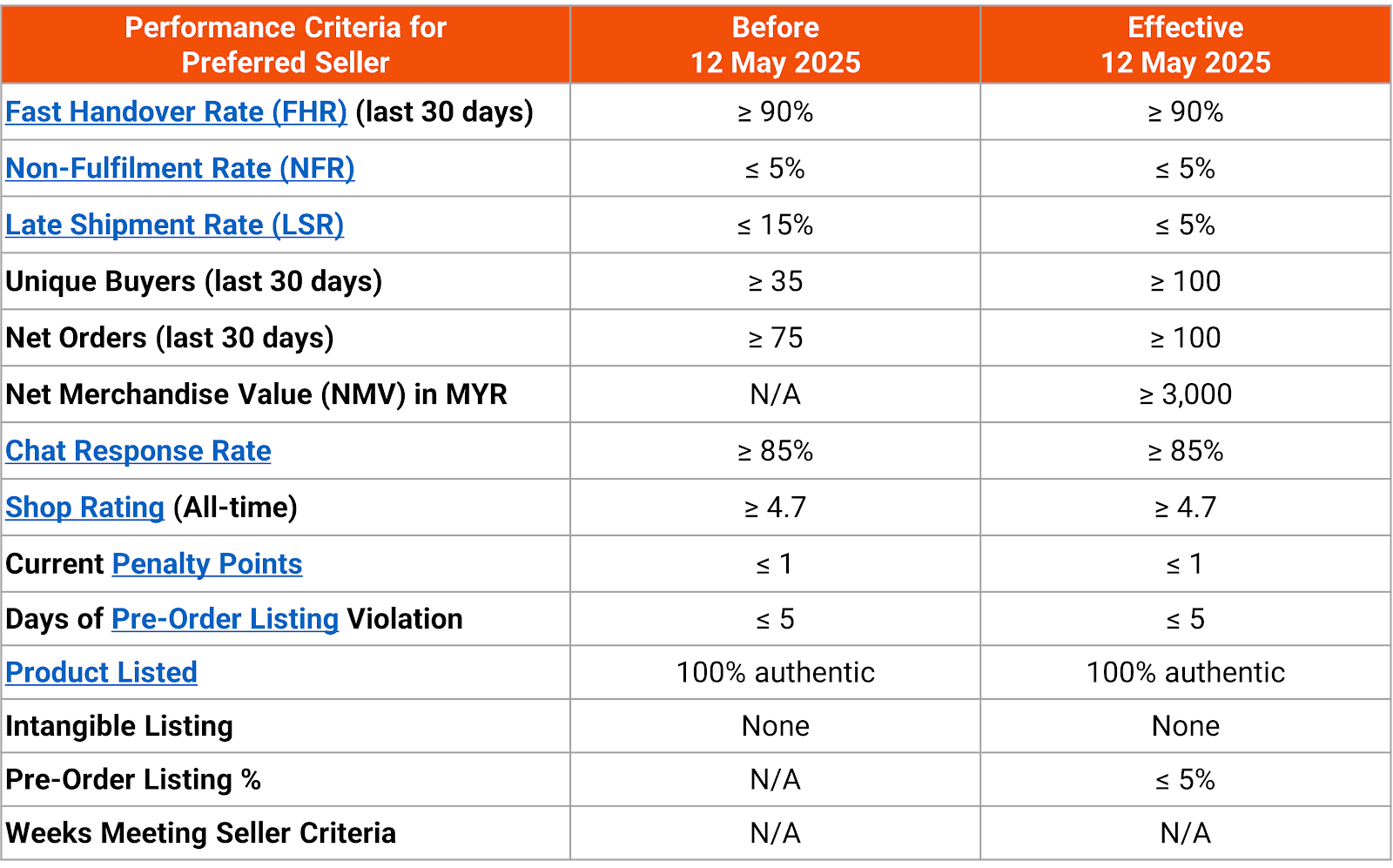Open the Late Shipment Rate (LSR) link
This screenshot has height=868, width=1393.
pos(174,225)
